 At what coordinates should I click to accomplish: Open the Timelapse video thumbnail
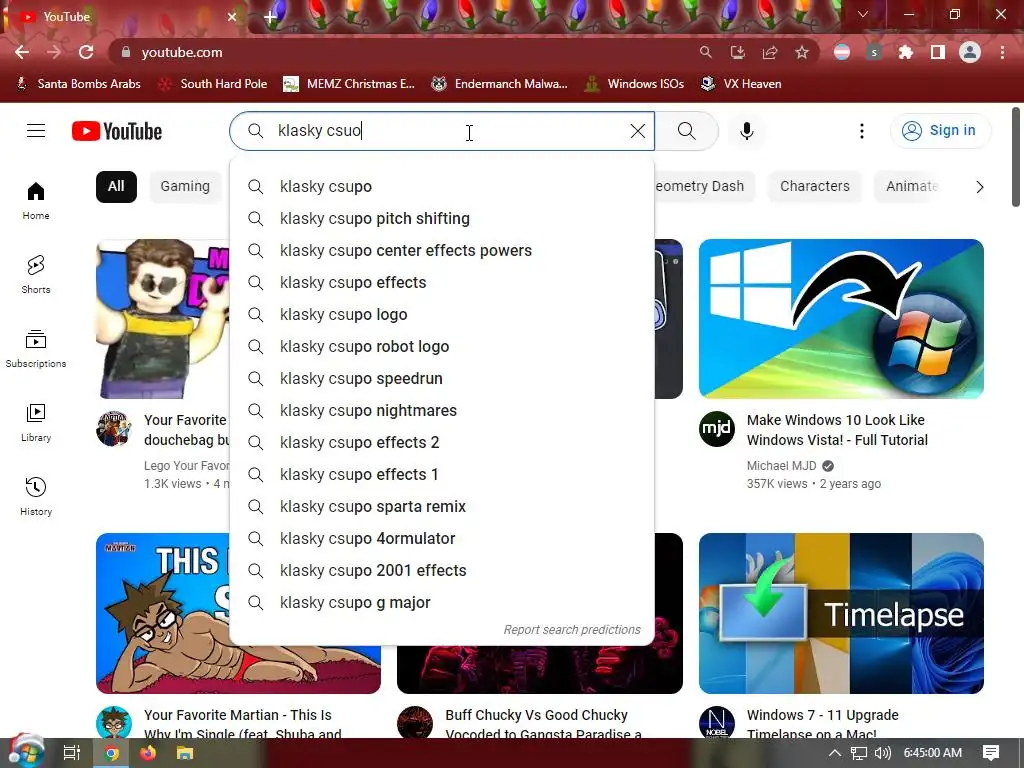click(x=841, y=613)
